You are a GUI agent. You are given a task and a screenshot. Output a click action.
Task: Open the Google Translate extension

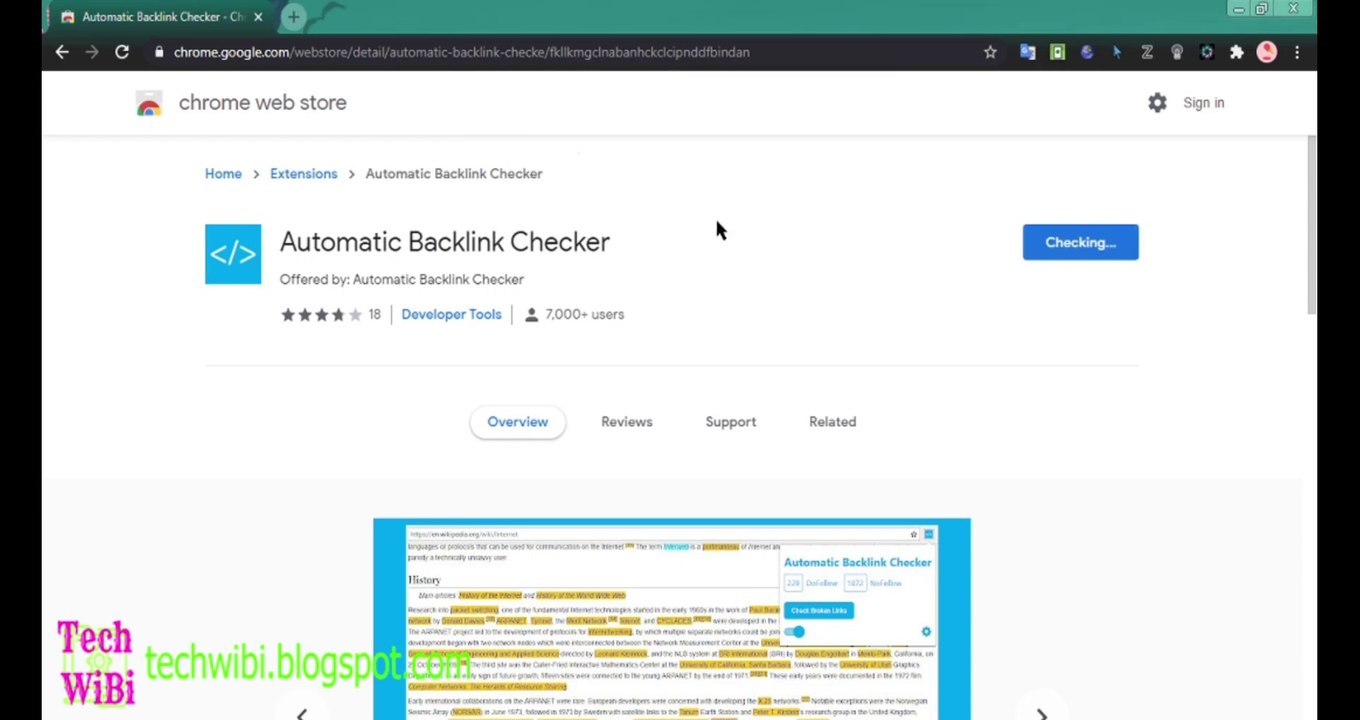click(1027, 52)
